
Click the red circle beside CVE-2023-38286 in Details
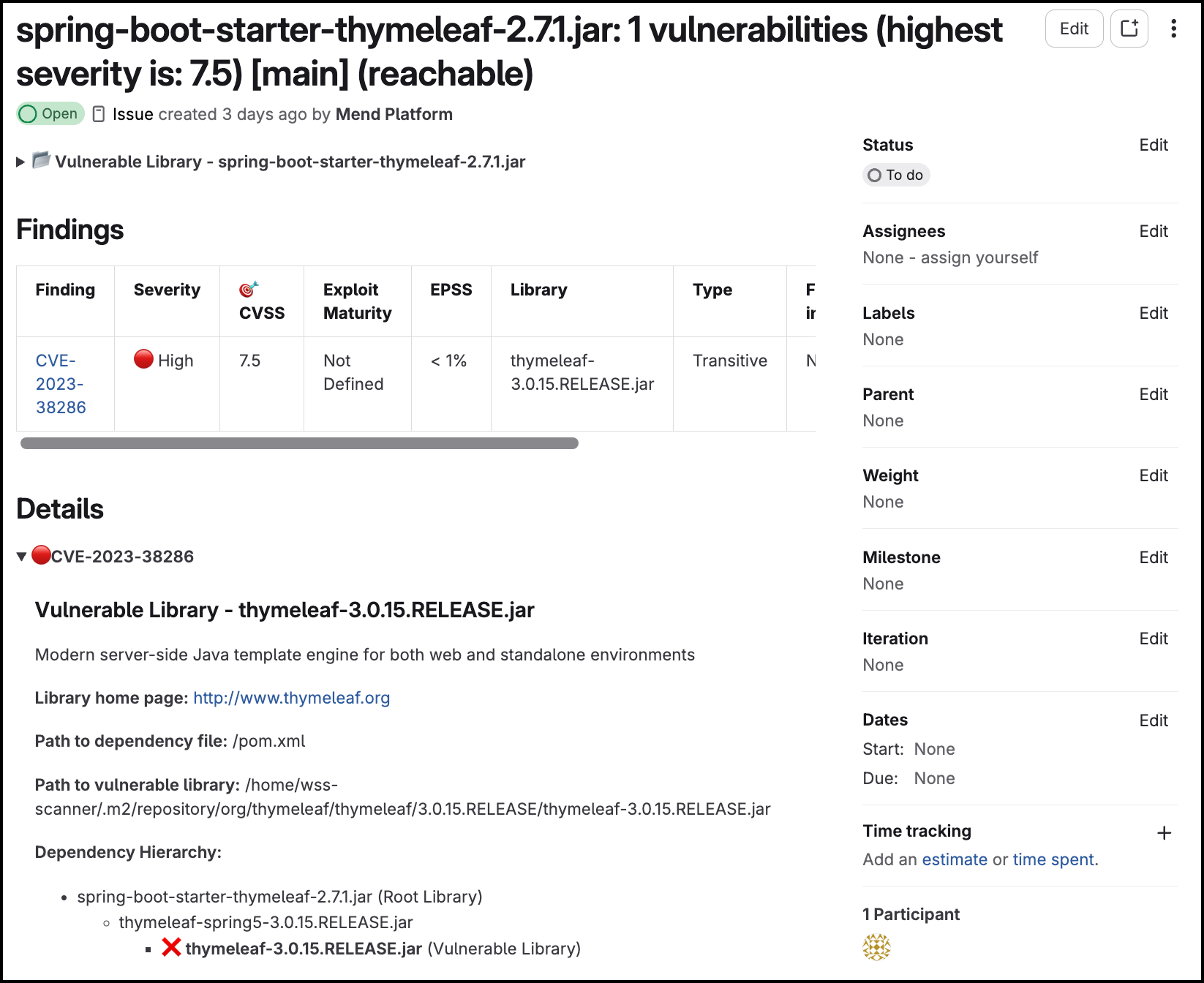pyautogui.click(x=42, y=555)
